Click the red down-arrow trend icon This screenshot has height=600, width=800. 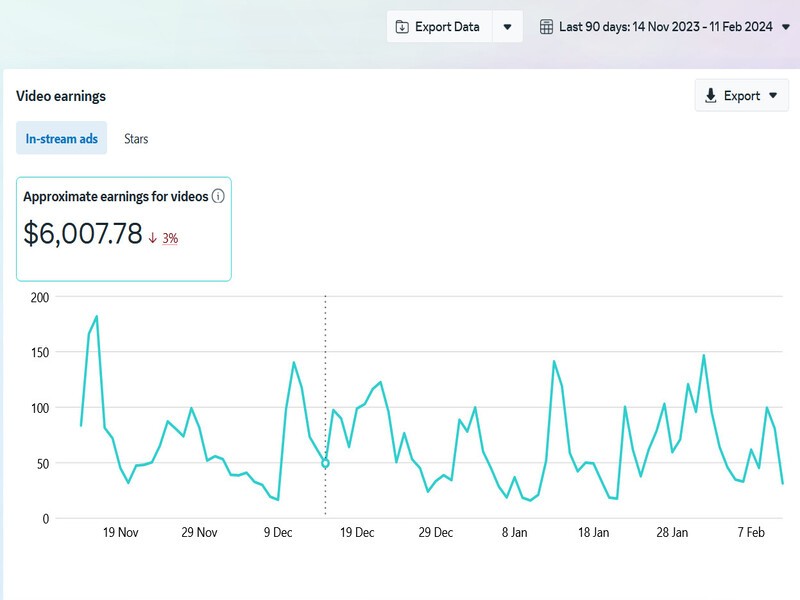point(153,238)
